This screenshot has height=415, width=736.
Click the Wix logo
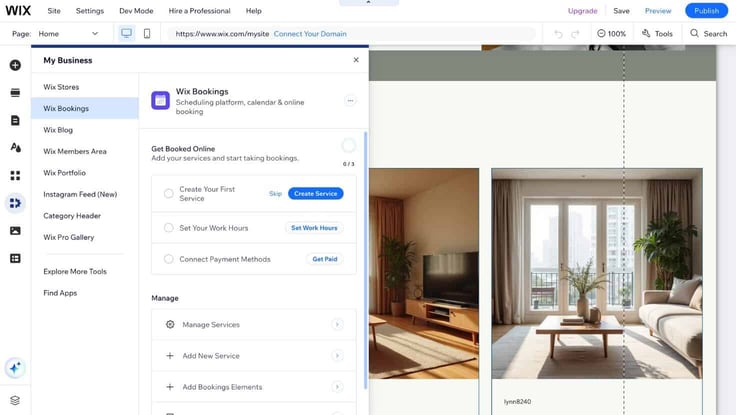coord(18,10)
